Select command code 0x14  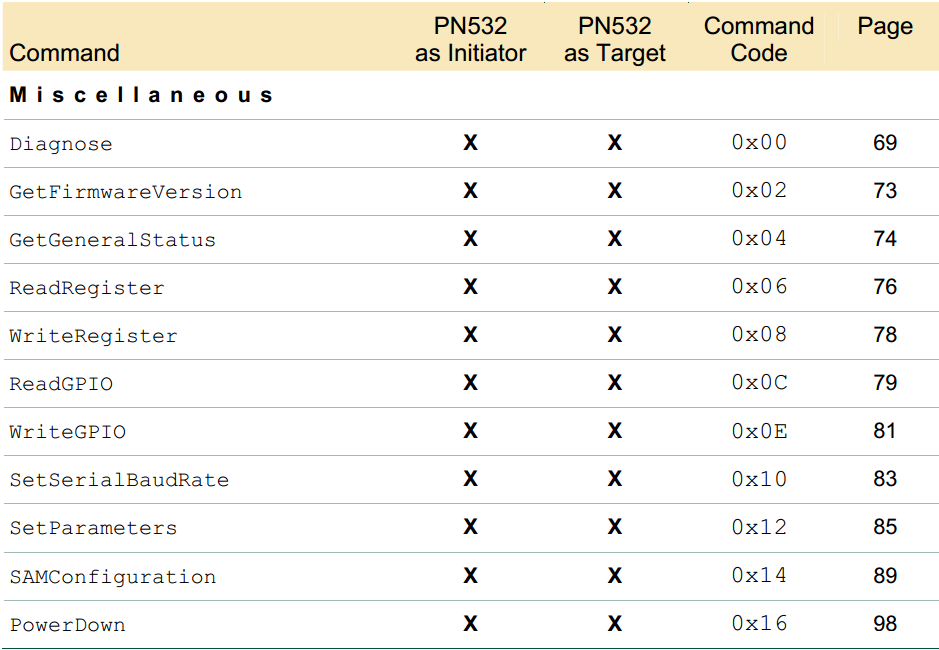point(759,575)
